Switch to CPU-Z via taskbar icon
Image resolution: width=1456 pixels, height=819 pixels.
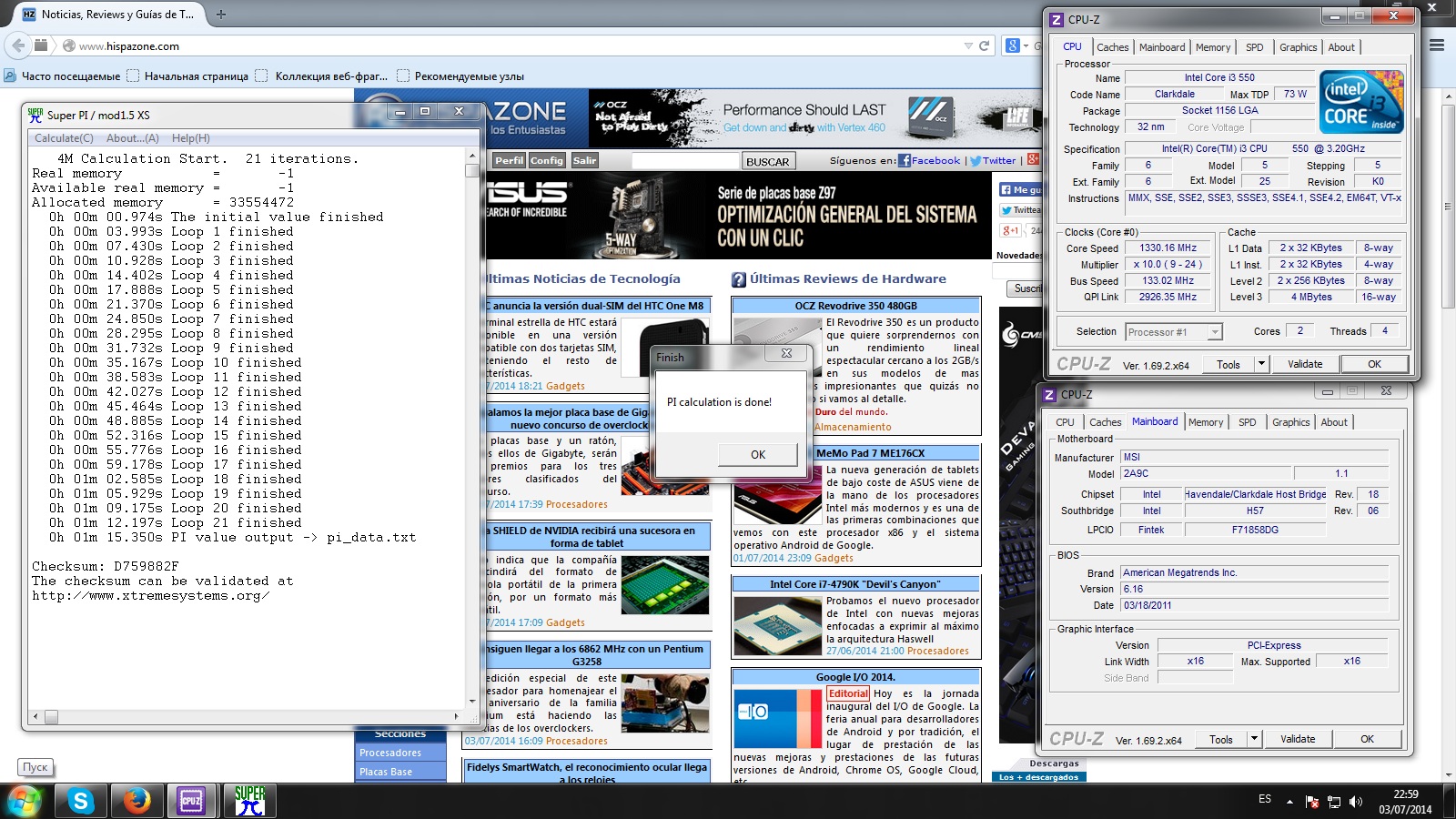click(x=192, y=801)
